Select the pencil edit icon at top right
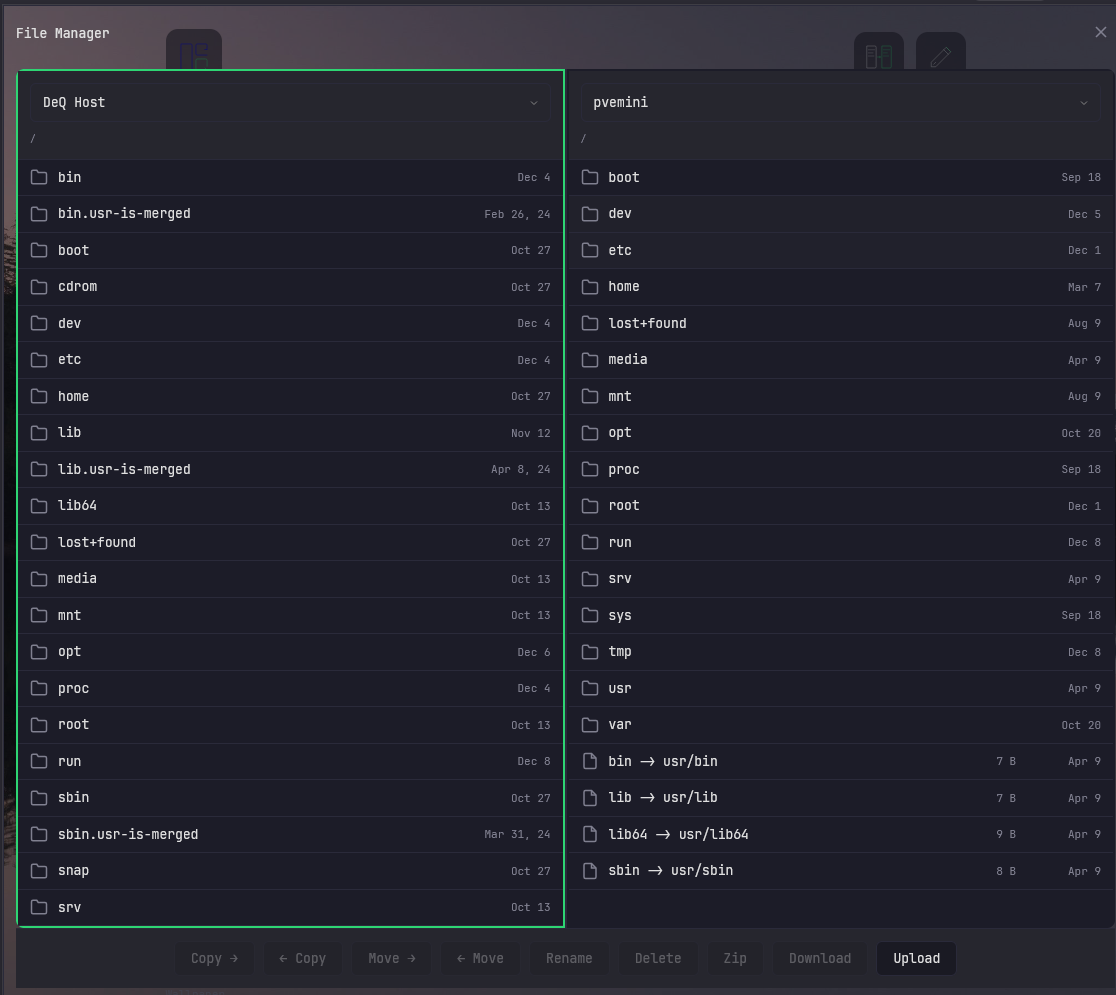The height and width of the screenshot is (995, 1116). tap(940, 55)
